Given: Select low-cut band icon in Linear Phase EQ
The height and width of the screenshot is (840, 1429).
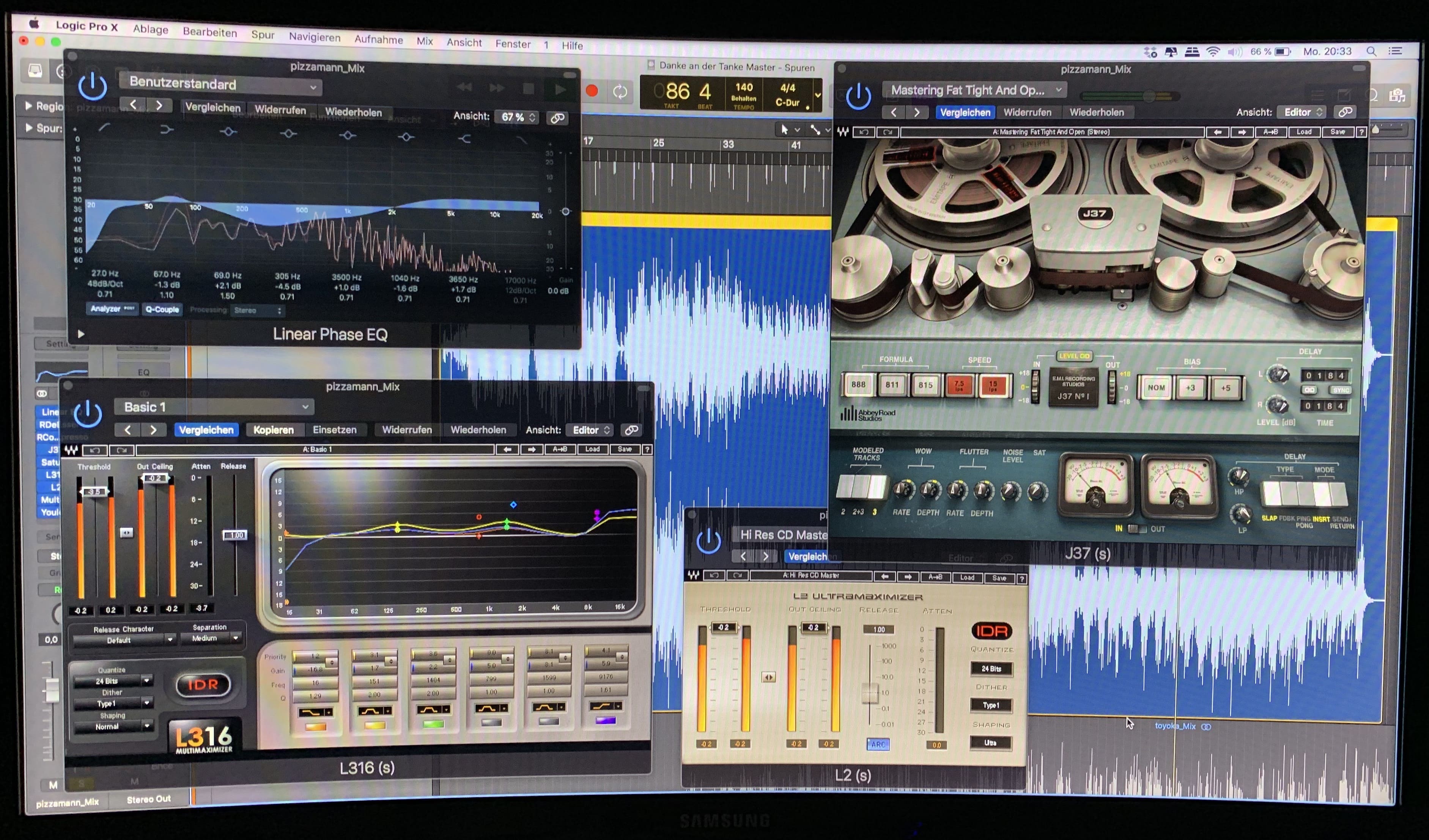Looking at the screenshot, I should point(104,127).
